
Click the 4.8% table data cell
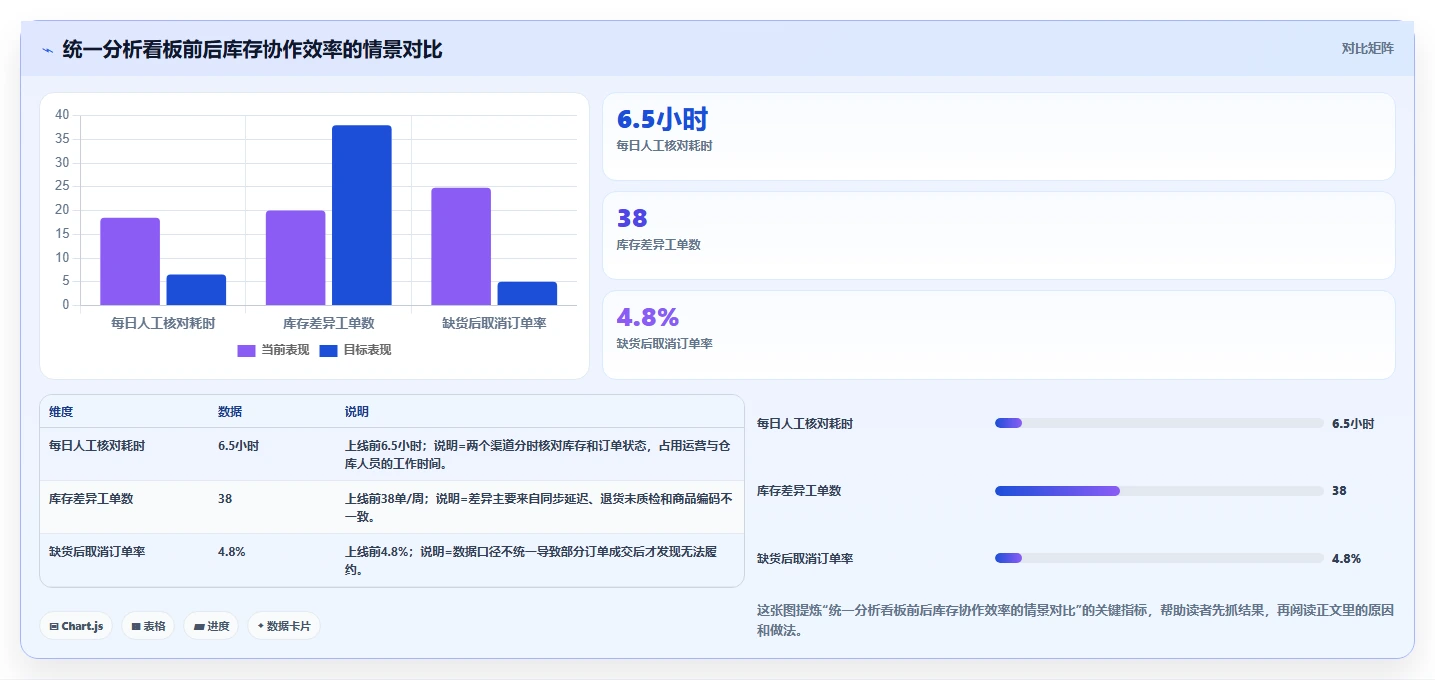pos(231,551)
